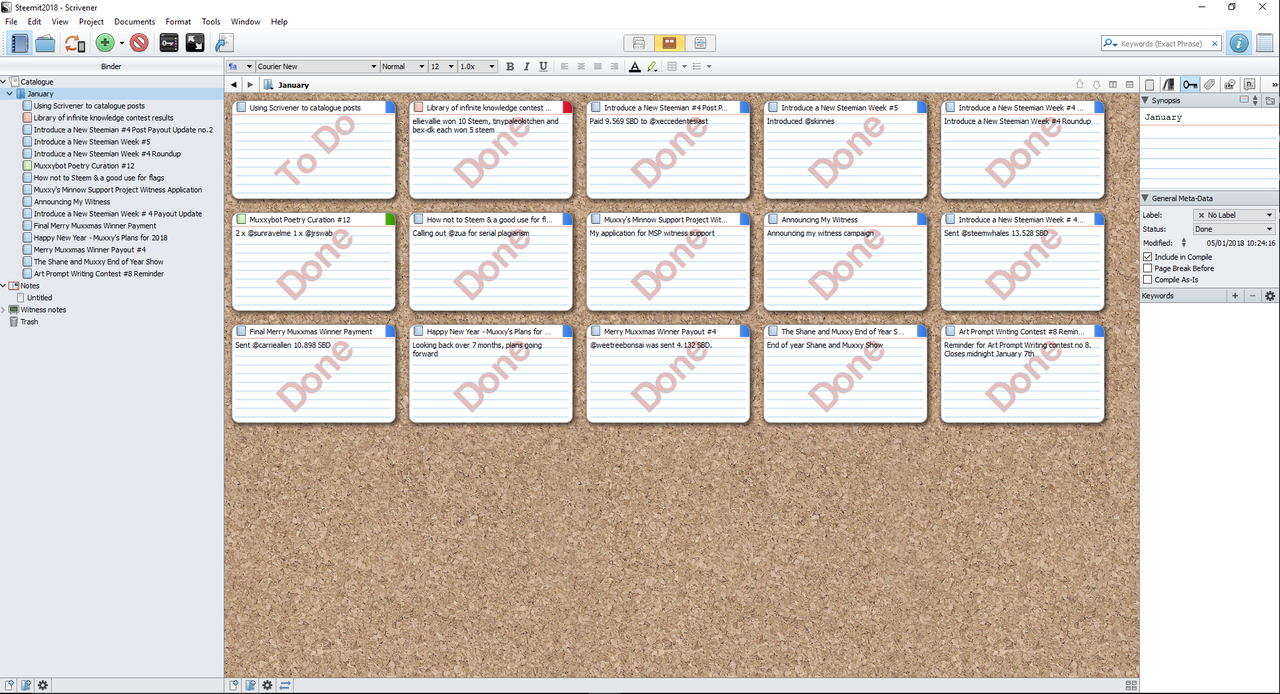1280x694 pixels.
Task: Toggle the Inspector with the blue info icon
Action: point(1239,43)
